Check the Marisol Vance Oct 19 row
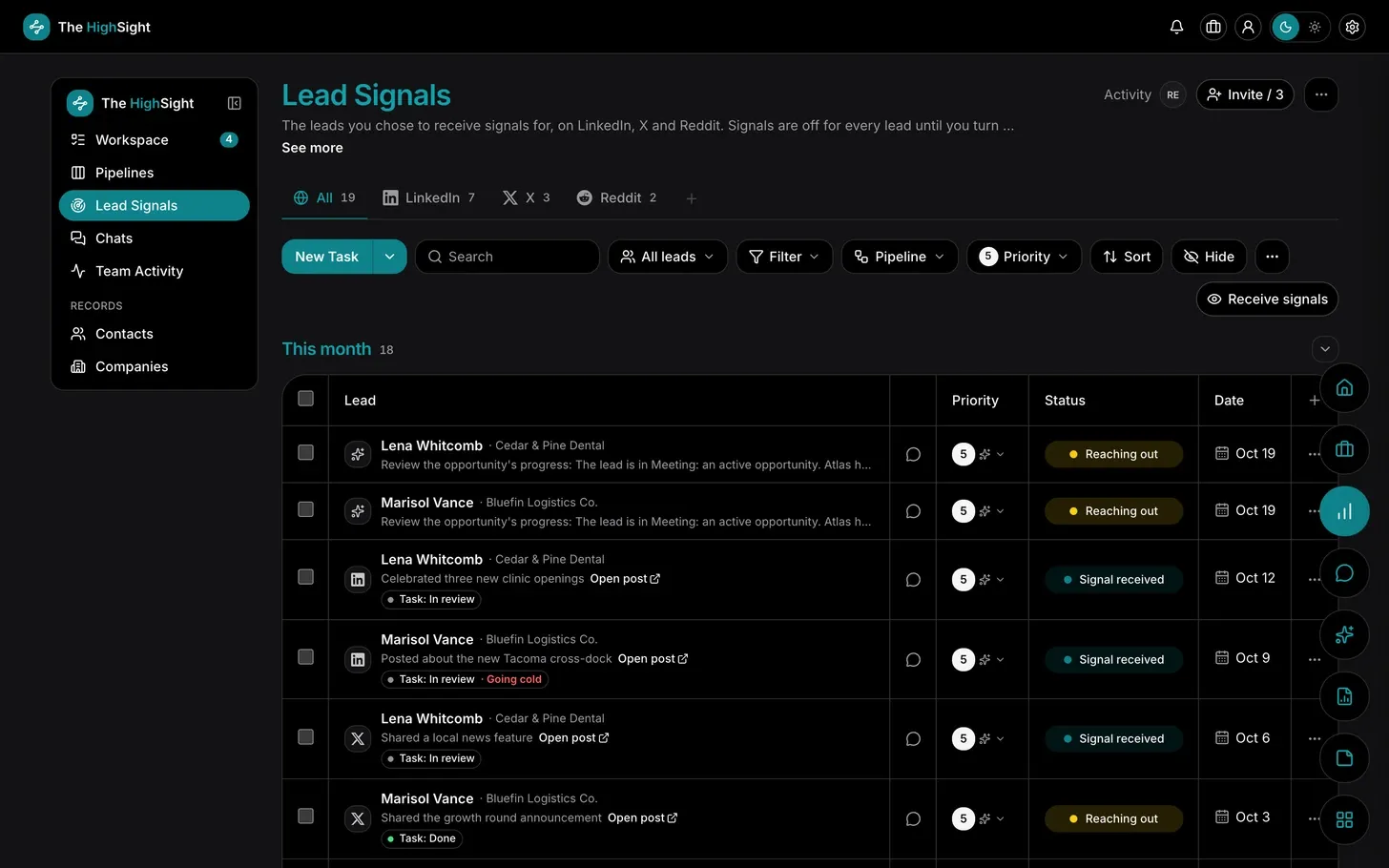The width and height of the screenshot is (1389, 868). tap(305, 509)
